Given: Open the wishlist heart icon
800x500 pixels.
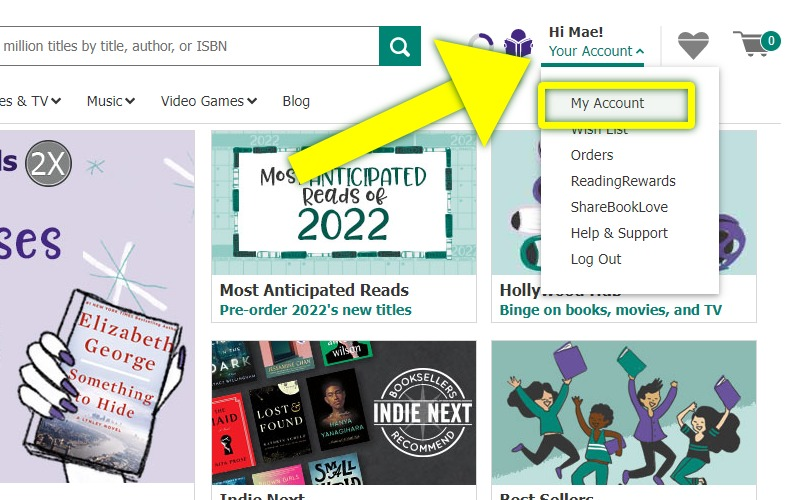Looking at the screenshot, I should coord(692,45).
